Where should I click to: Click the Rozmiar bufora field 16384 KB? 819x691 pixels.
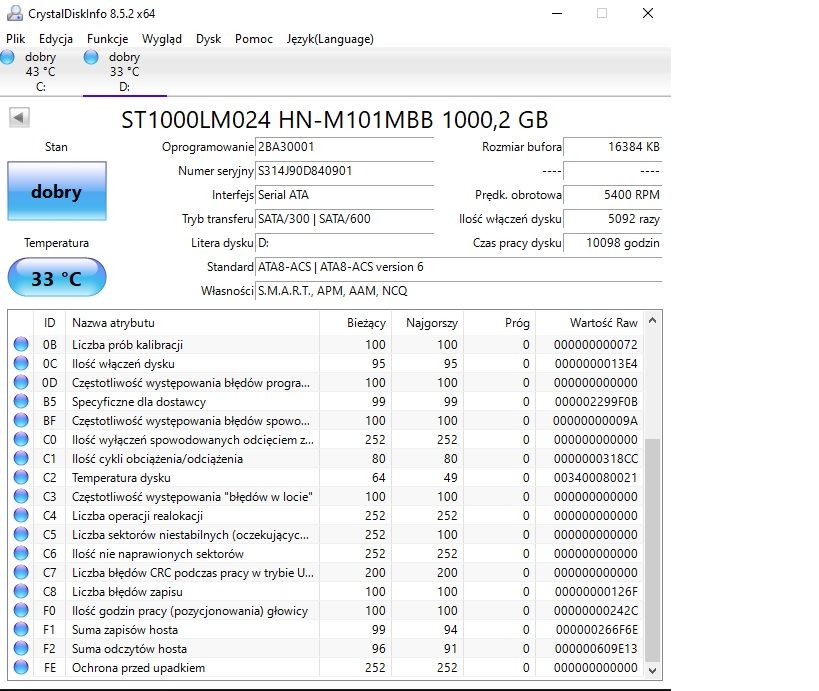pyautogui.click(x=612, y=147)
